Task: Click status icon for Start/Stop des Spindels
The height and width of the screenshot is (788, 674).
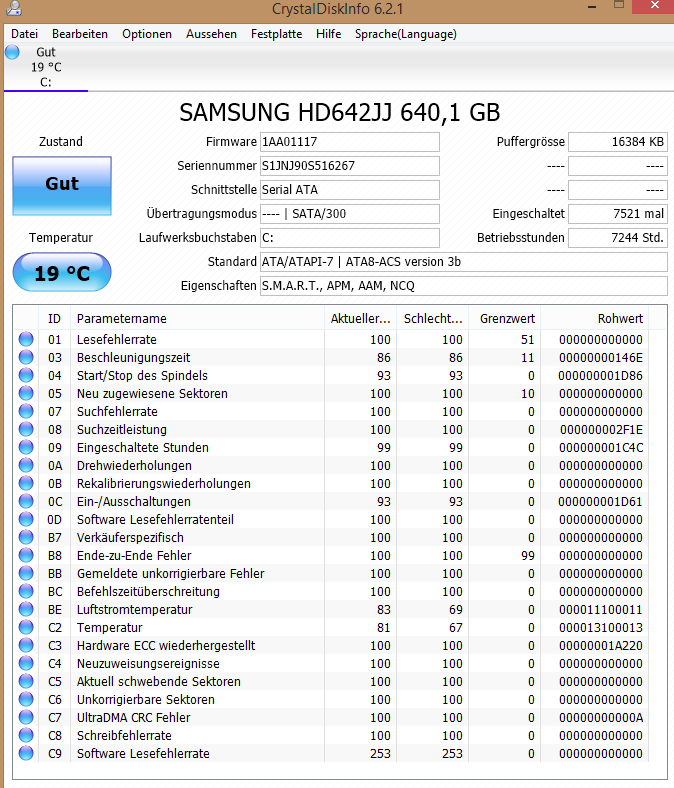Action: tap(26, 375)
